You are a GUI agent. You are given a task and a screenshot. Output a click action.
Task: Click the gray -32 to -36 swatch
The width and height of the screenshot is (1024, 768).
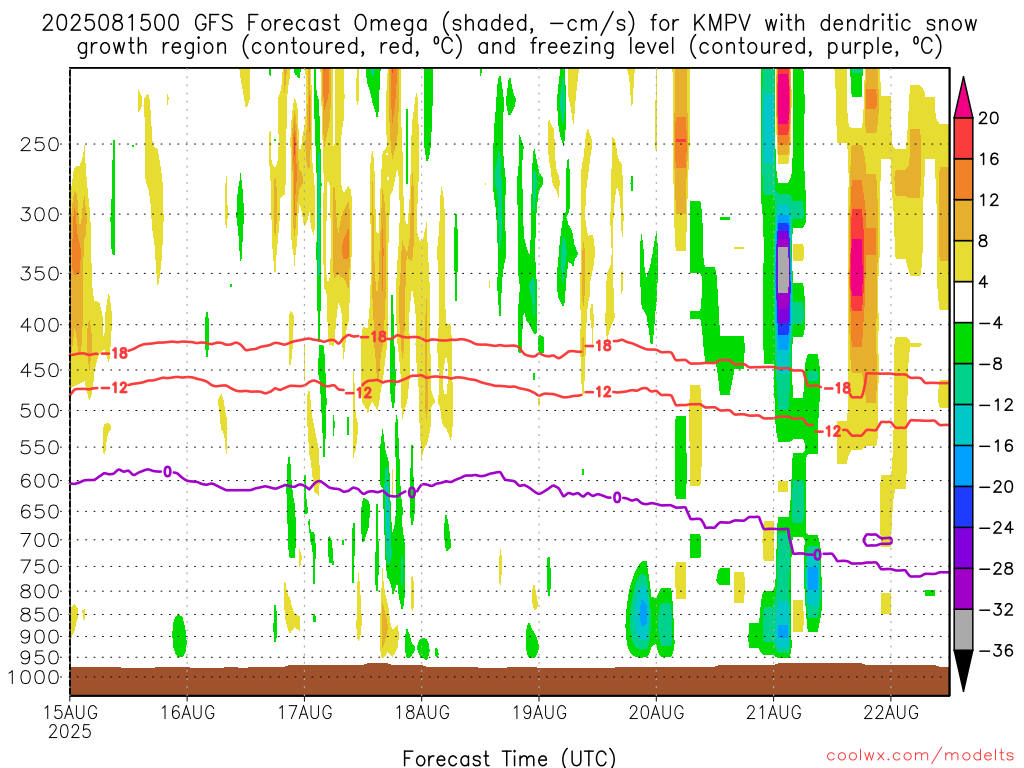pos(963,630)
